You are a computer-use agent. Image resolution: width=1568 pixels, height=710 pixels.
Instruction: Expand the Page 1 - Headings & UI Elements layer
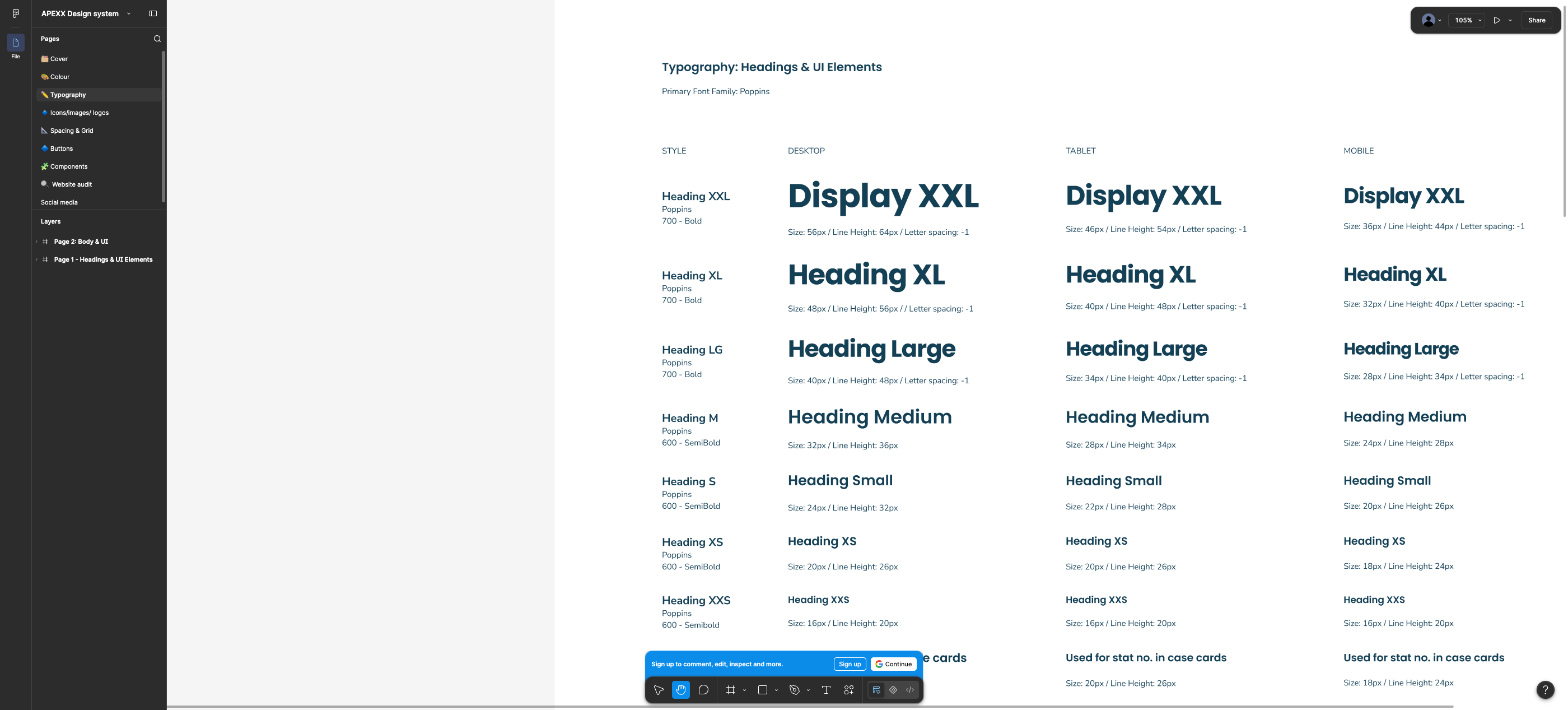[x=36, y=259]
